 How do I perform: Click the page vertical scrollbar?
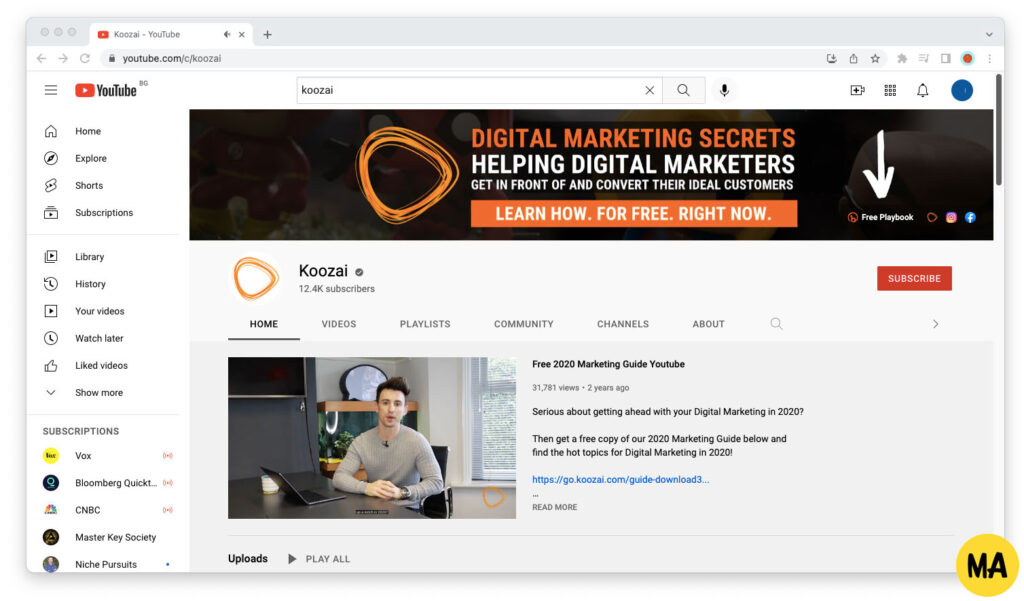click(998, 131)
